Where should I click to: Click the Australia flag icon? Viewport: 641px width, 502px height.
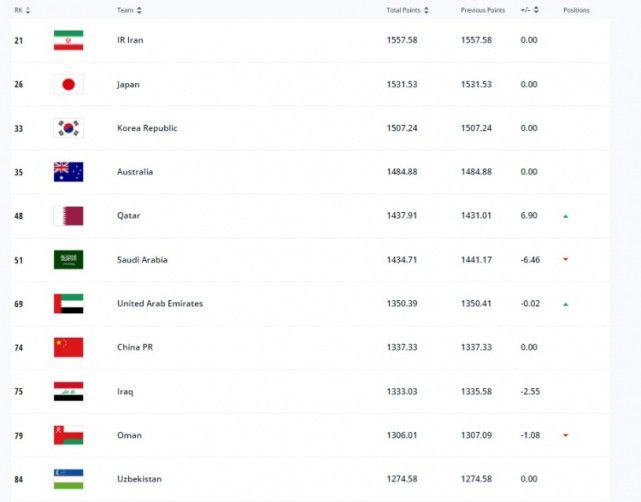(68, 172)
